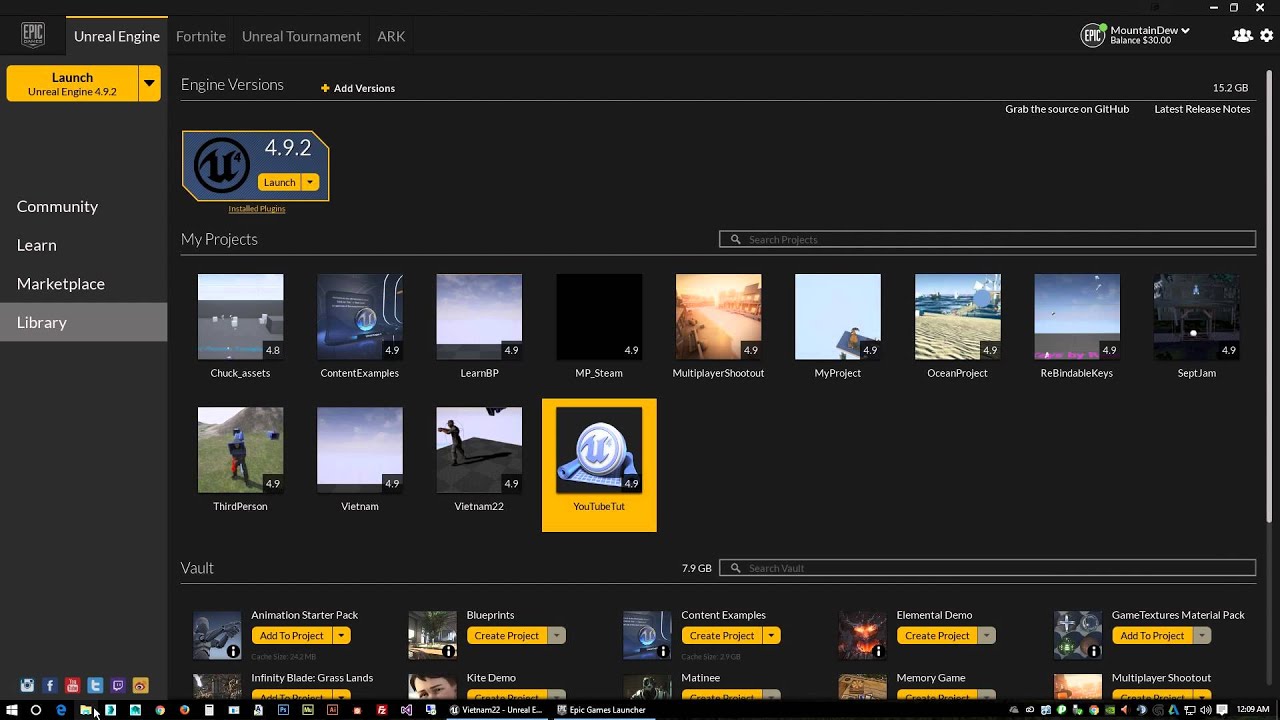
Task: Select Vietnam22 project thumbnail
Action: [x=479, y=450]
